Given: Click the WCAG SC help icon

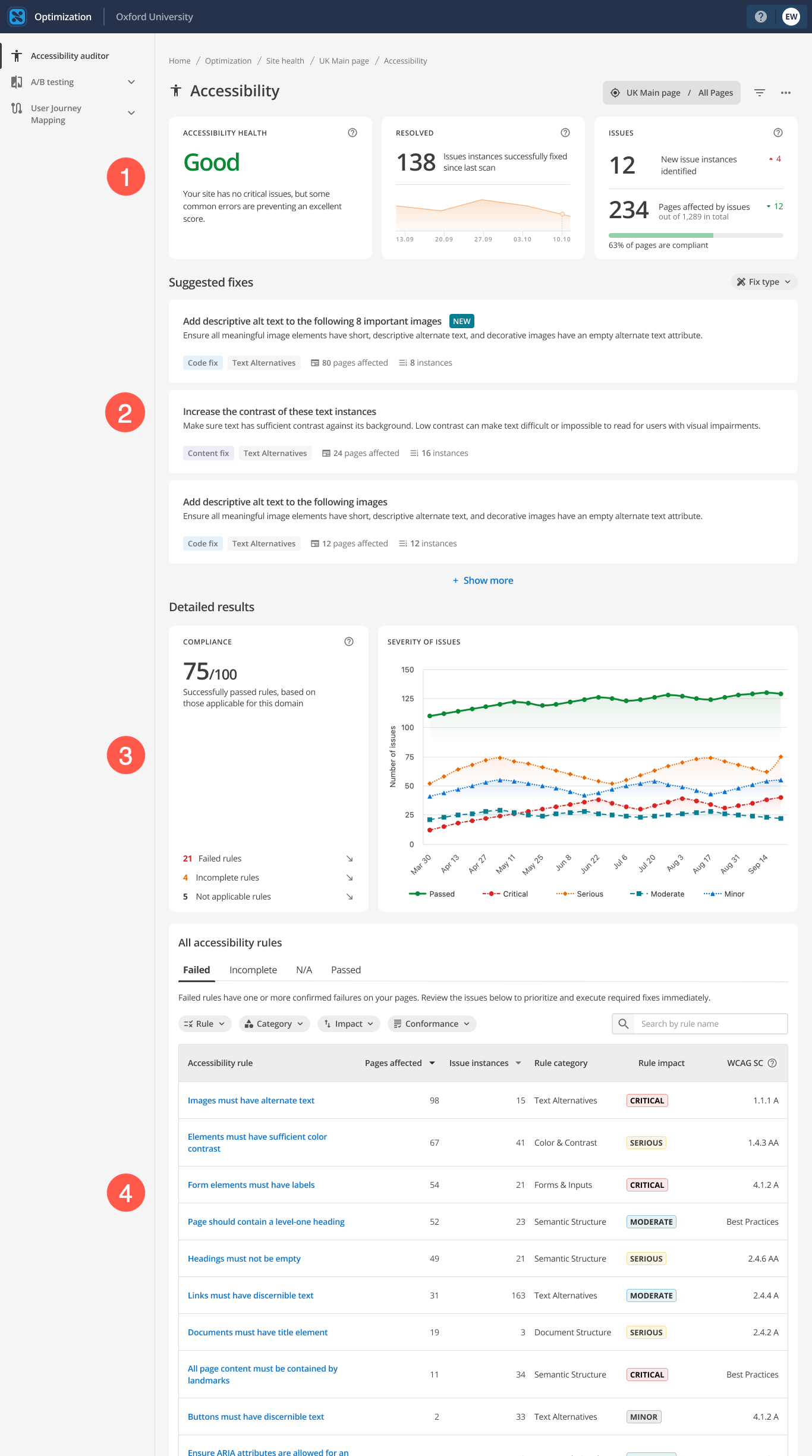Looking at the screenshot, I should point(772,1063).
